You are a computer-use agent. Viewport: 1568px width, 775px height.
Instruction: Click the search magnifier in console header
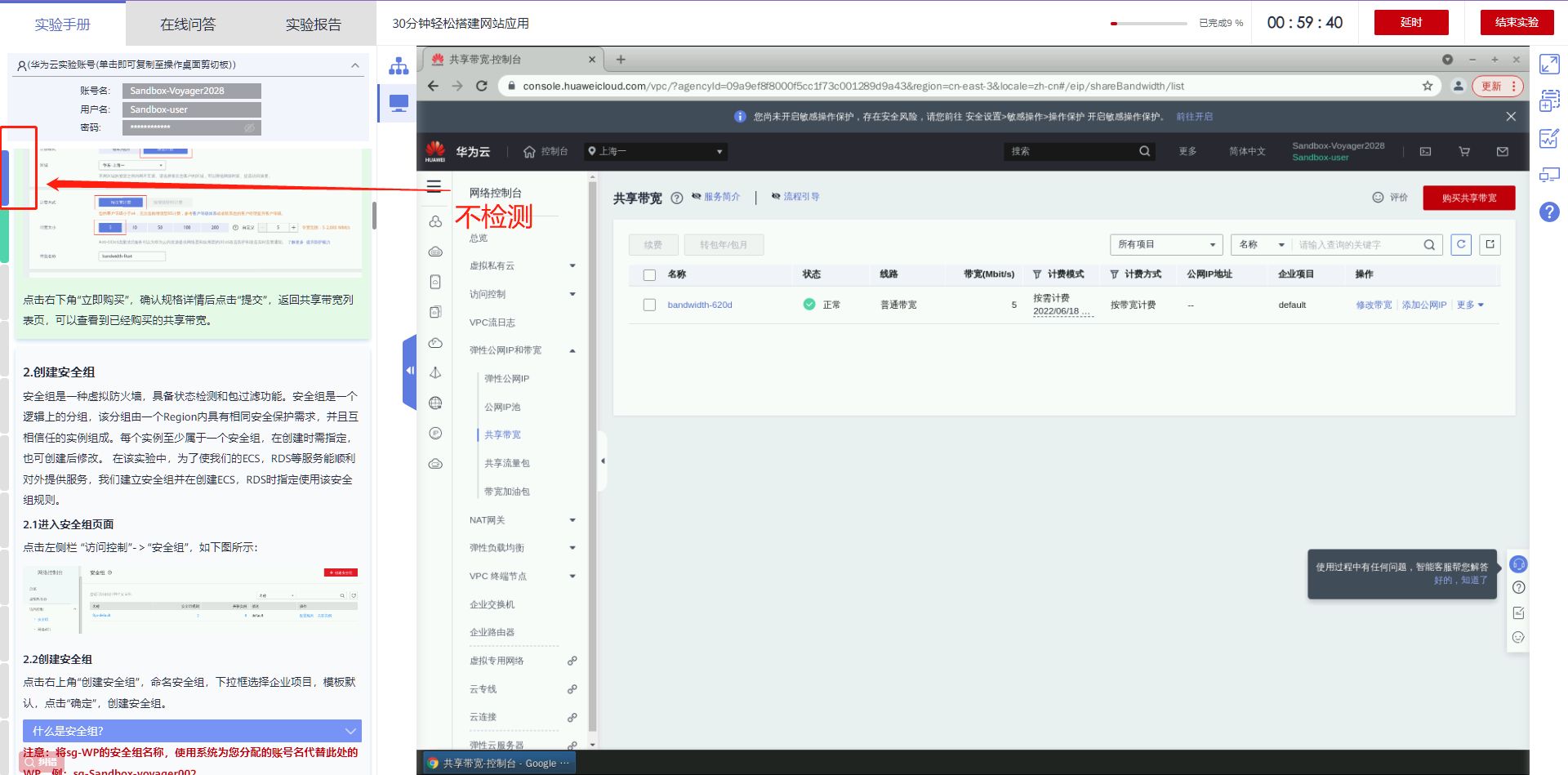tap(1144, 151)
